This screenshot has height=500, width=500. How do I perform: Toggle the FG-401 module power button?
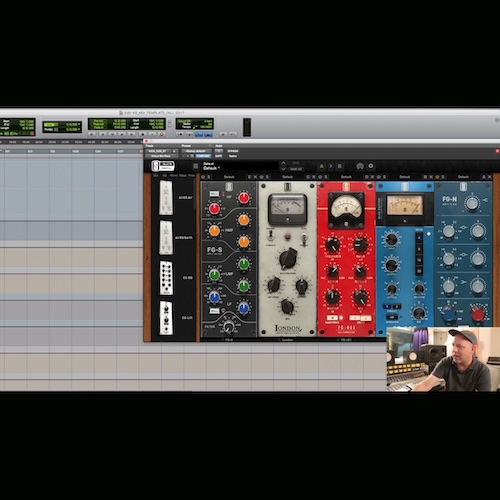[320, 177]
